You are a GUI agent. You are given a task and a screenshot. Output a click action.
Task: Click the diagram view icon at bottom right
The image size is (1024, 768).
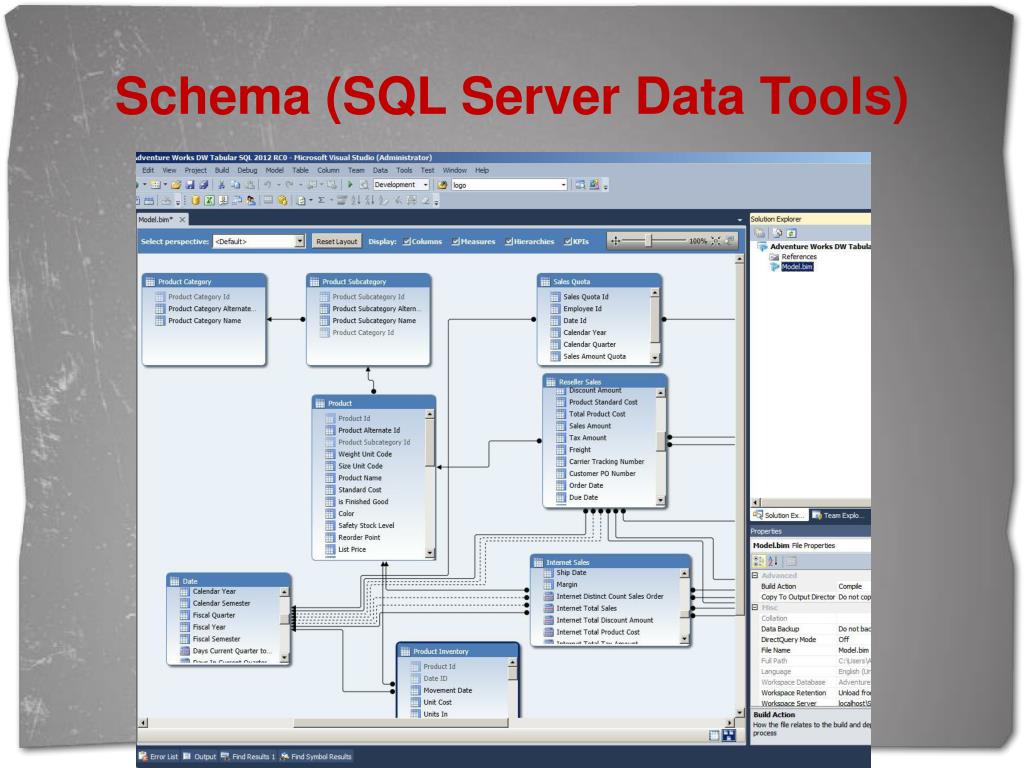pos(729,735)
